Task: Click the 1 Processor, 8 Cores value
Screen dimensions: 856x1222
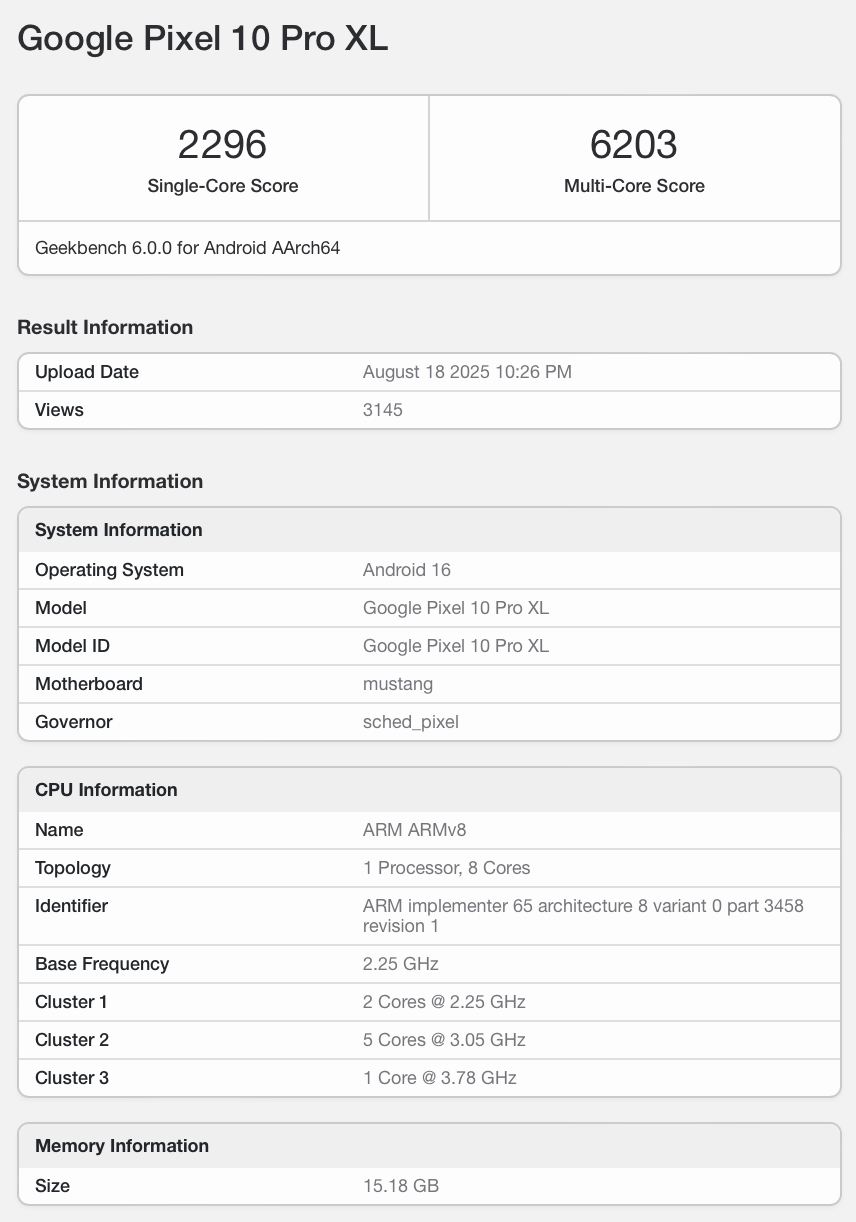Action: pyautogui.click(x=447, y=868)
